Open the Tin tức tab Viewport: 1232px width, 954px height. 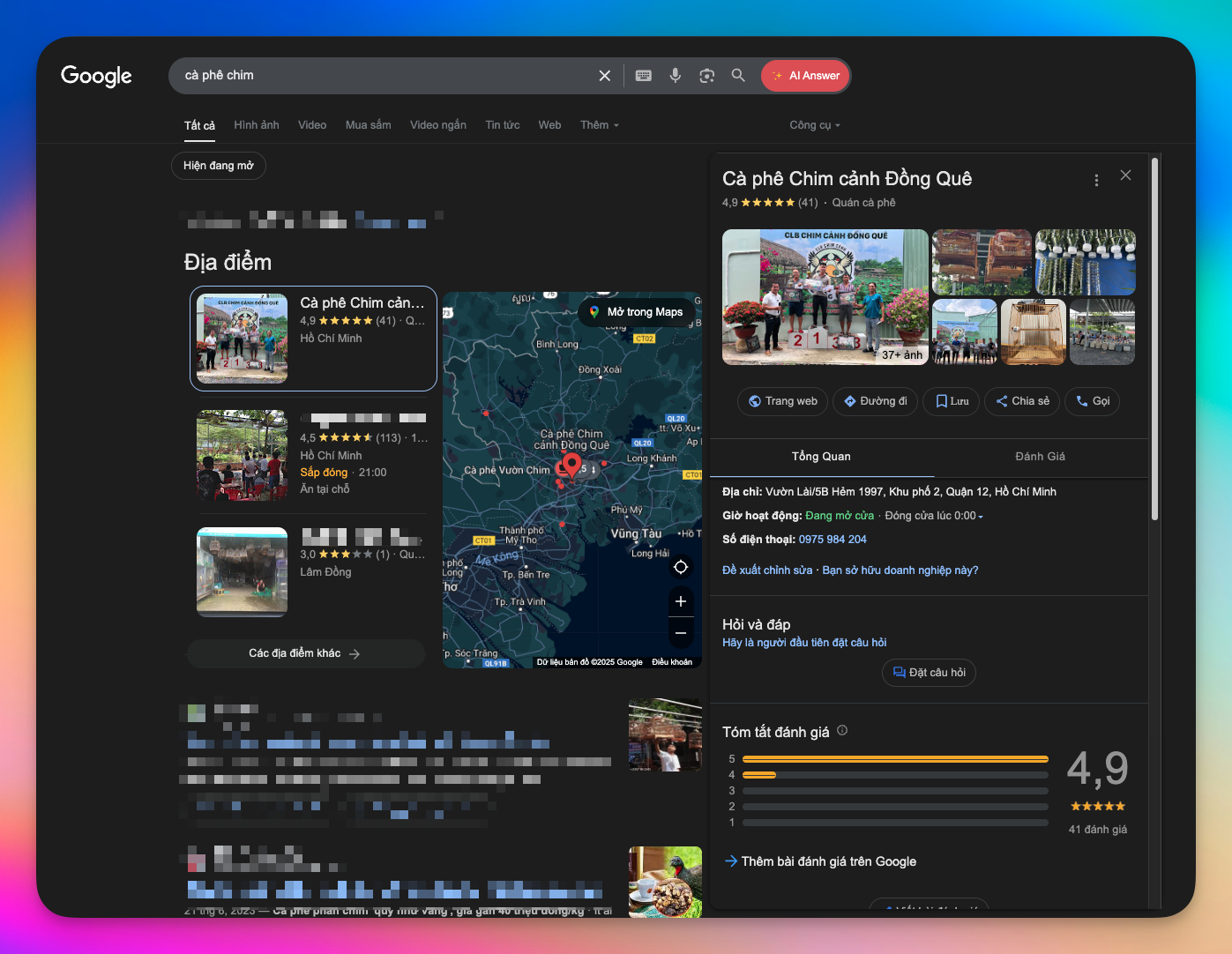pyautogui.click(x=503, y=125)
